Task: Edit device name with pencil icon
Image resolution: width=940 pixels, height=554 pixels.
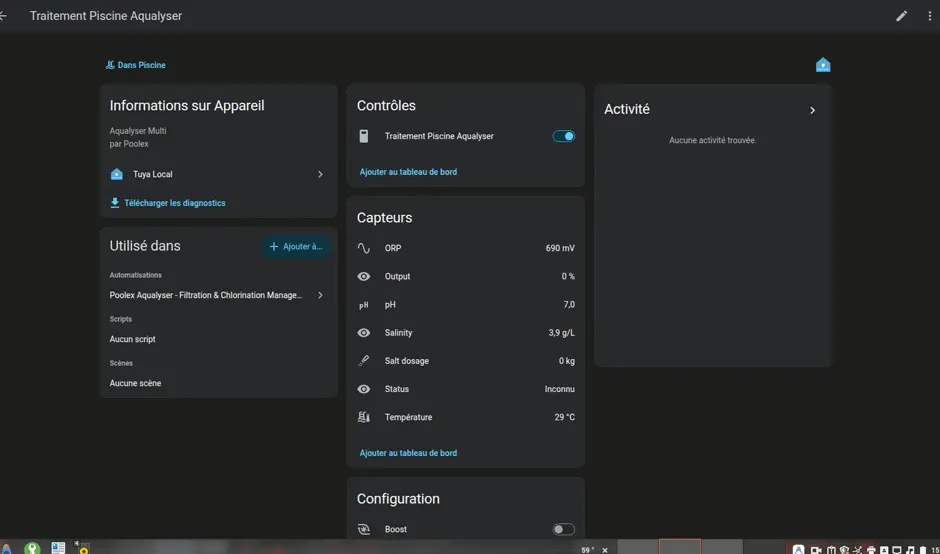Action: [x=902, y=16]
